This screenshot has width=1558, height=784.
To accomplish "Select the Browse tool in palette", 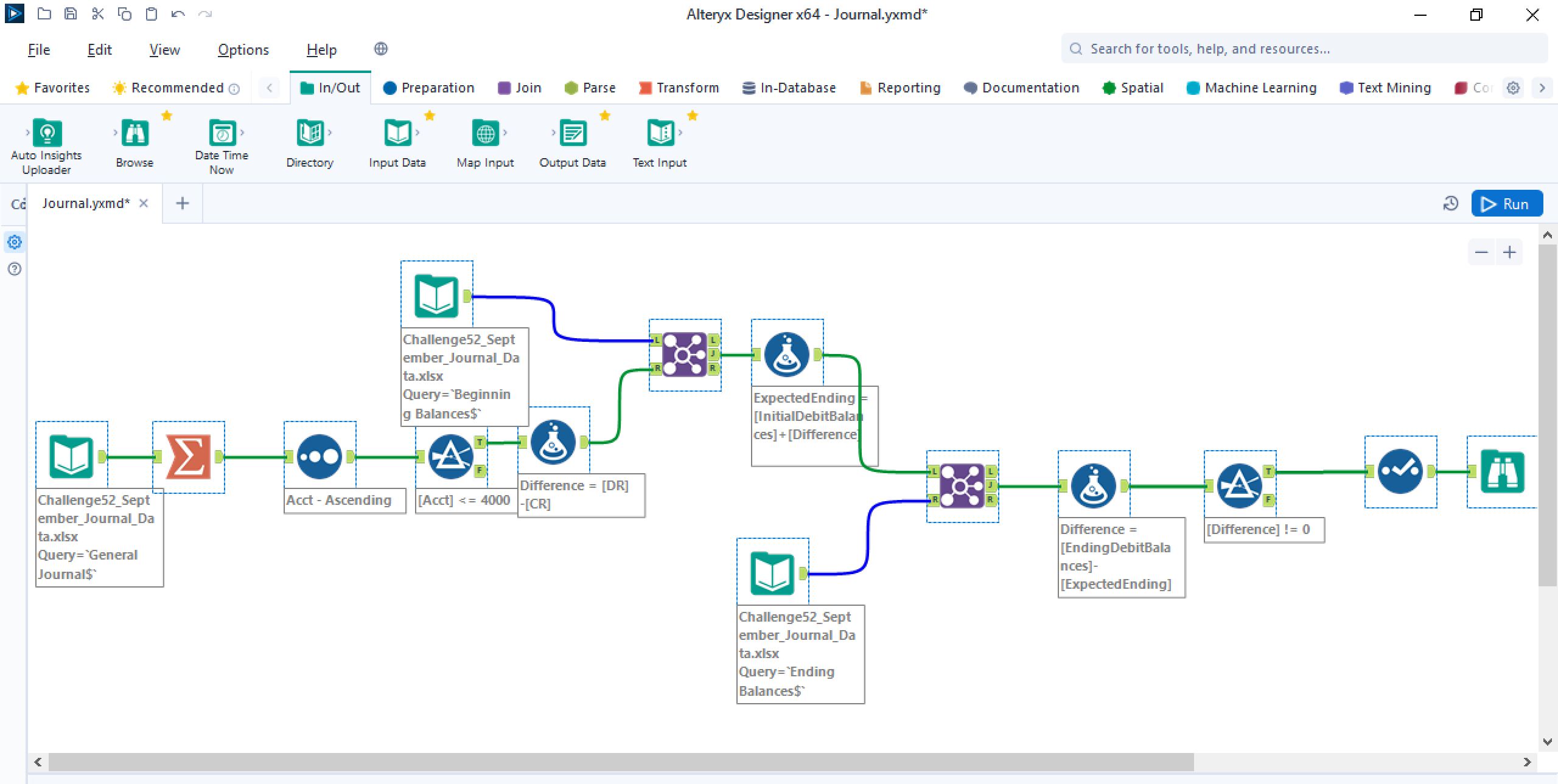I will point(134,133).
